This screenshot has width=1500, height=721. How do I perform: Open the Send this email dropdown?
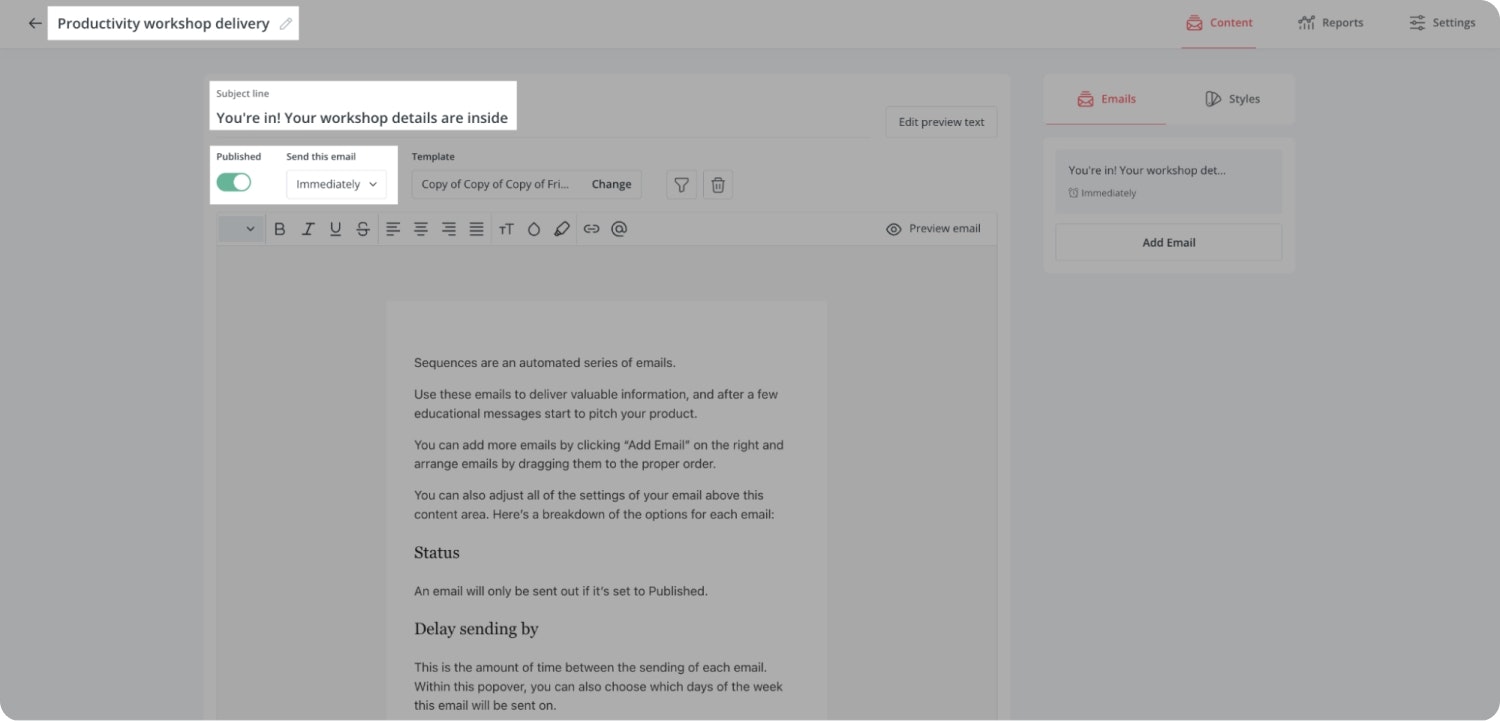click(336, 184)
